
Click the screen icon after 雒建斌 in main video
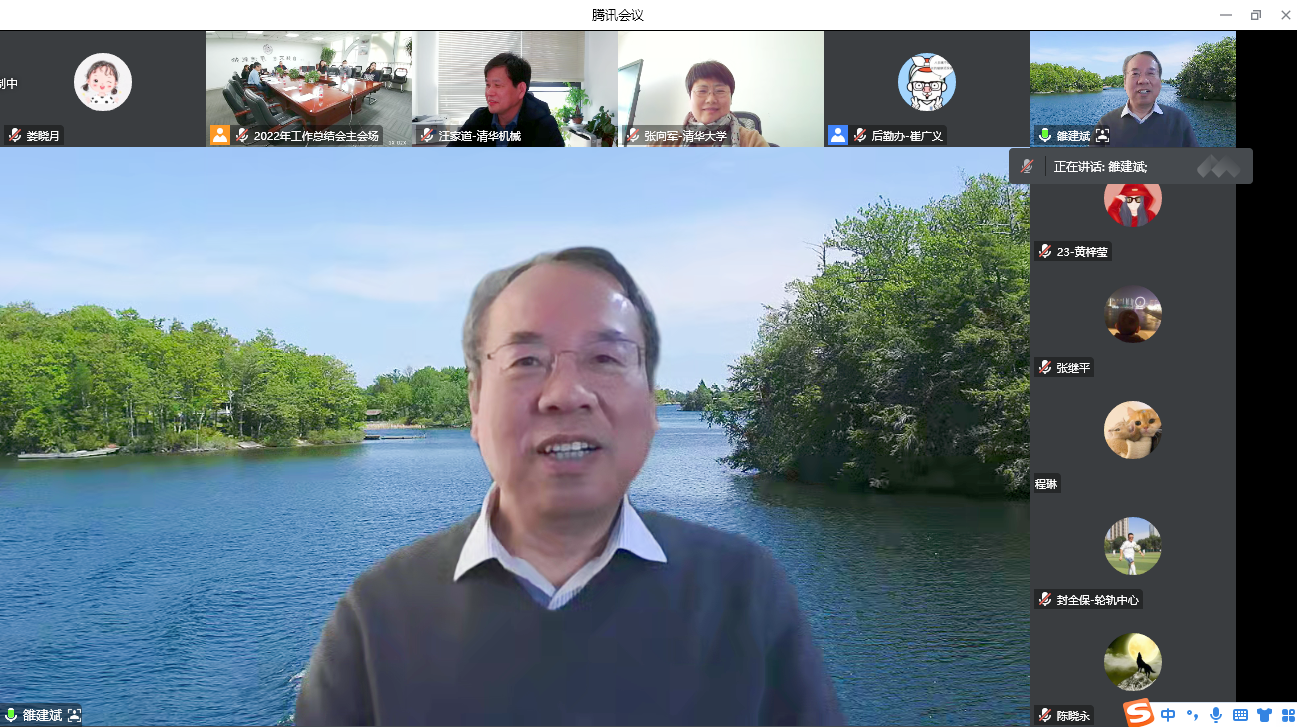[74, 715]
